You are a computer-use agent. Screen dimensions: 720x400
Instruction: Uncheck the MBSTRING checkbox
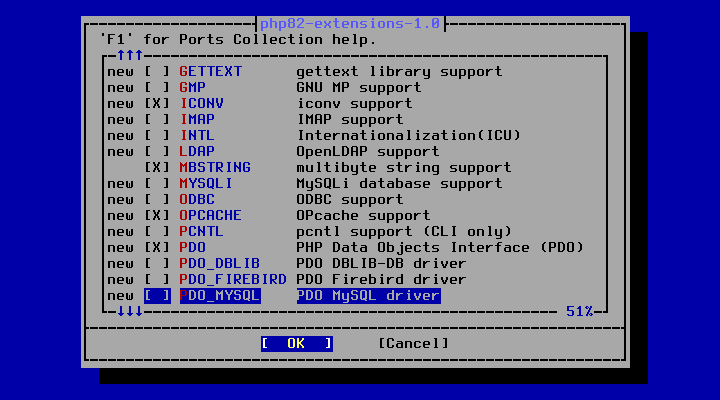157,168
